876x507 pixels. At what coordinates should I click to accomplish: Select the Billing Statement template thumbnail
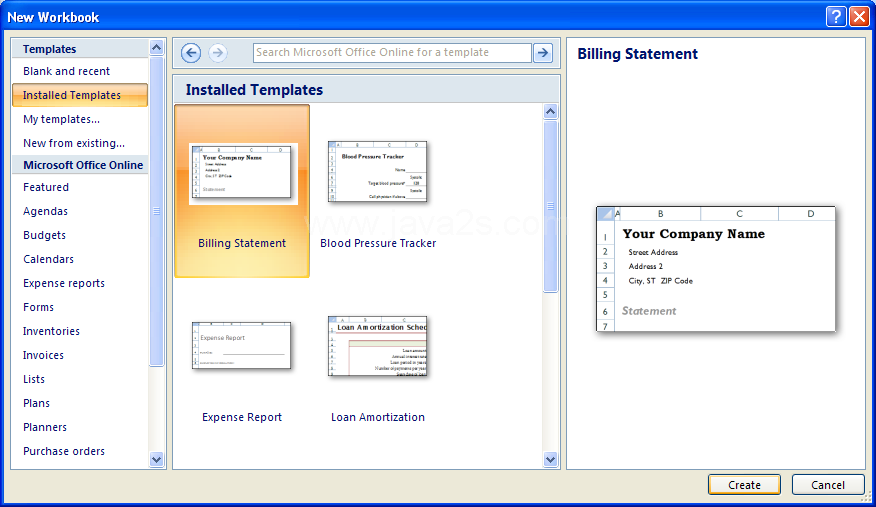click(242, 173)
